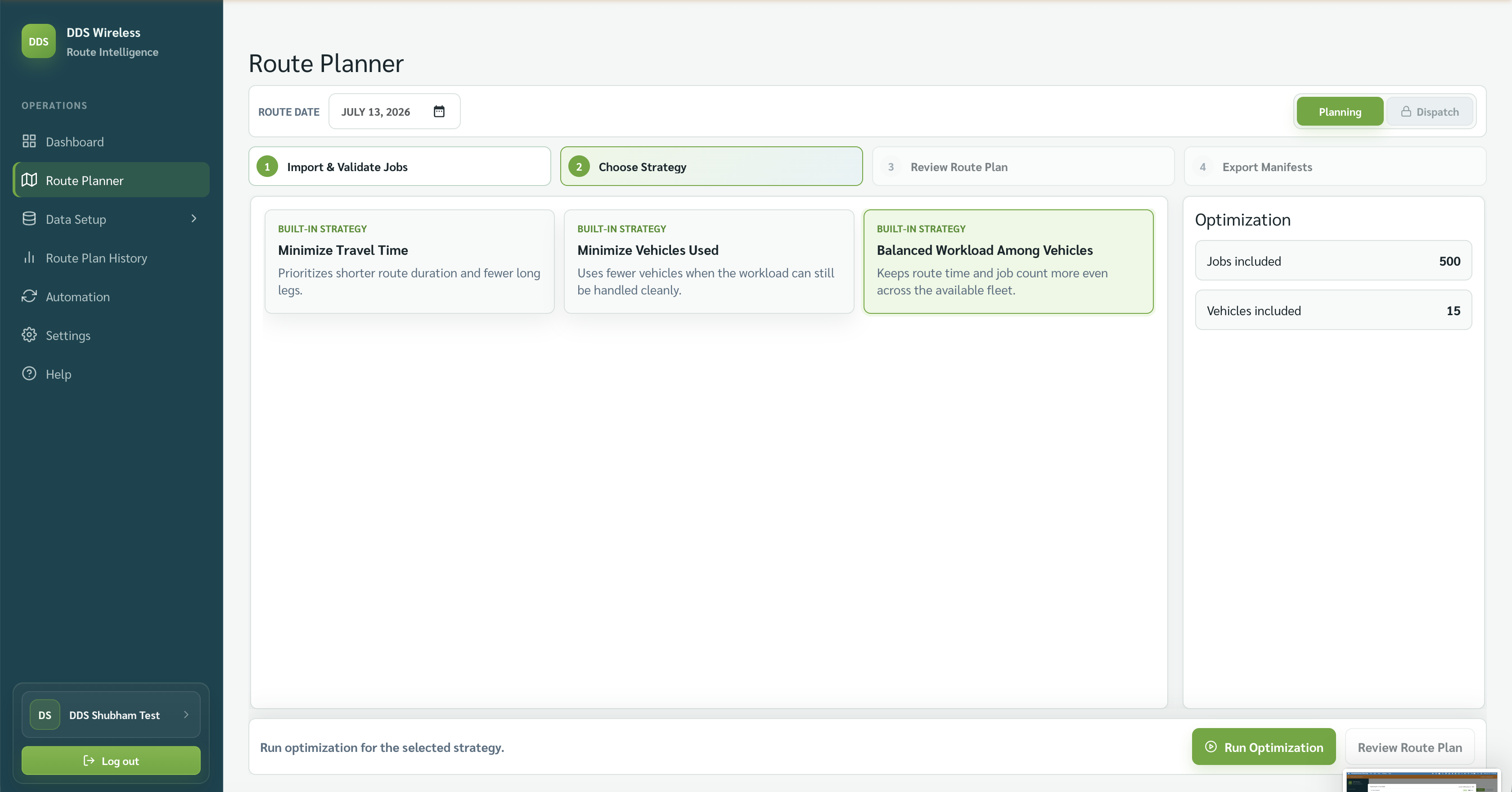
Task: Run Optimization for selected strategy
Action: pos(1264,747)
